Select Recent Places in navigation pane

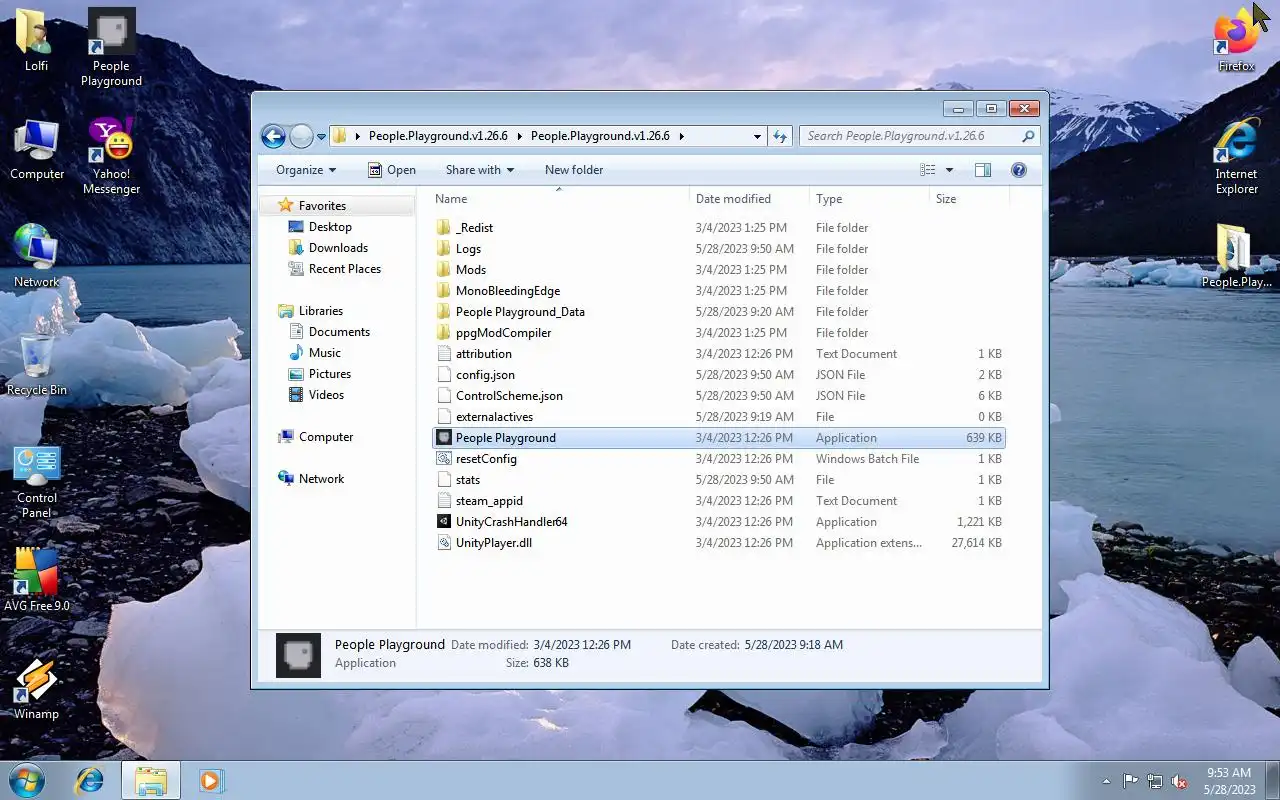[344, 269]
